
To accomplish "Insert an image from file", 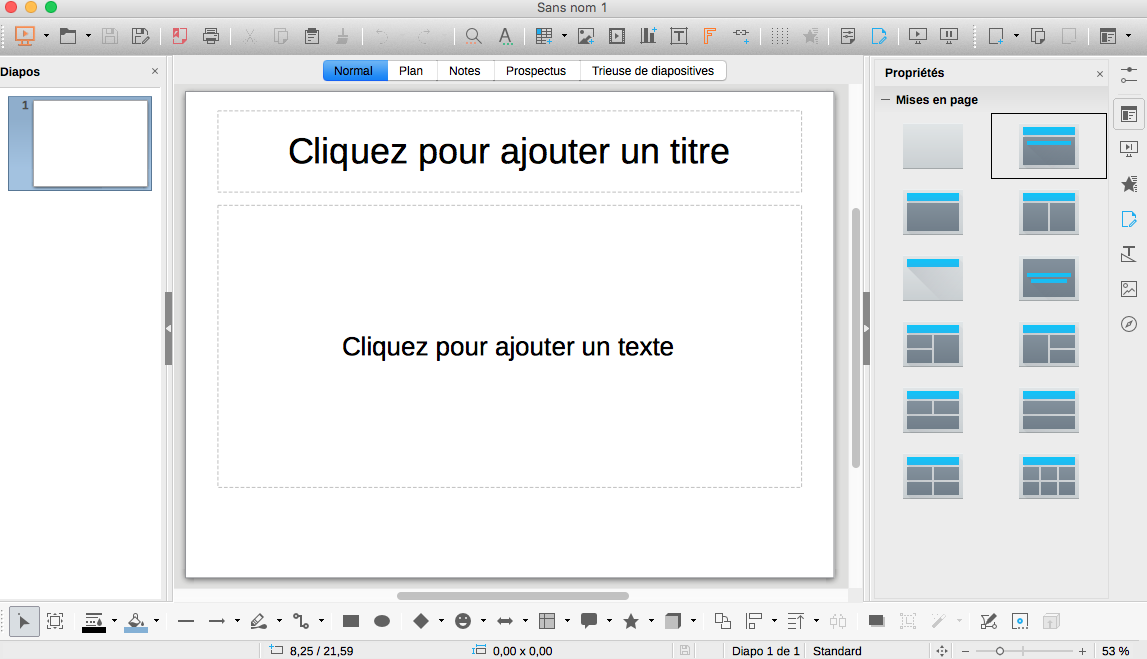I will point(586,36).
